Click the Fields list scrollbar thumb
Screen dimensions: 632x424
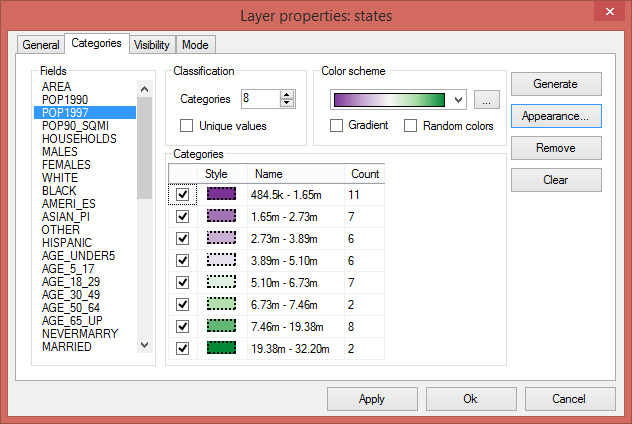point(144,148)
